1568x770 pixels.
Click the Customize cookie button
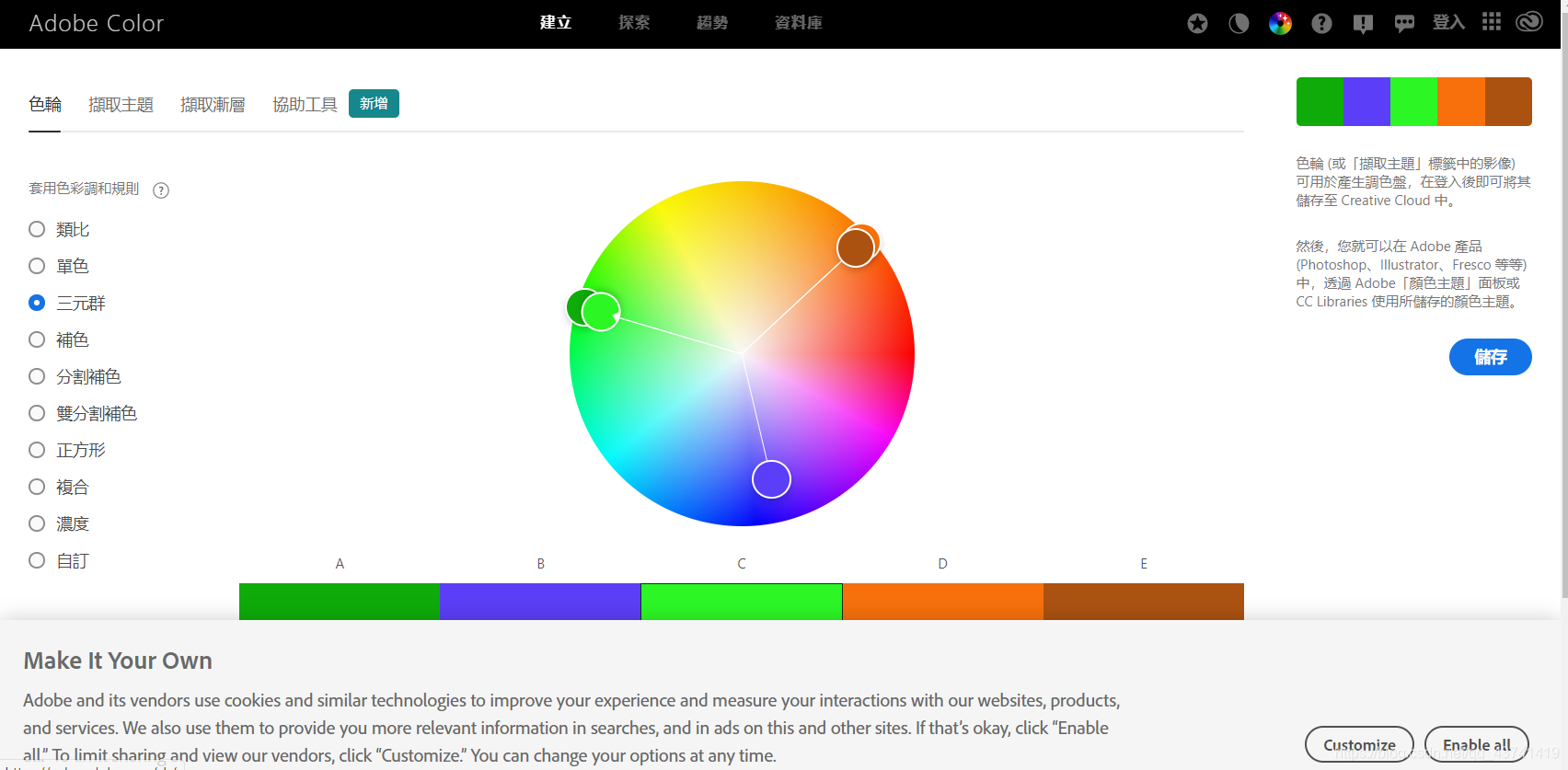point(1359,744)
